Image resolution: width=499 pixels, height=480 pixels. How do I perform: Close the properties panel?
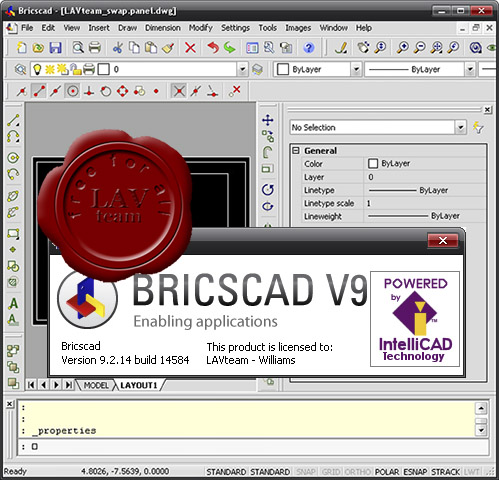tap(487, 109)
